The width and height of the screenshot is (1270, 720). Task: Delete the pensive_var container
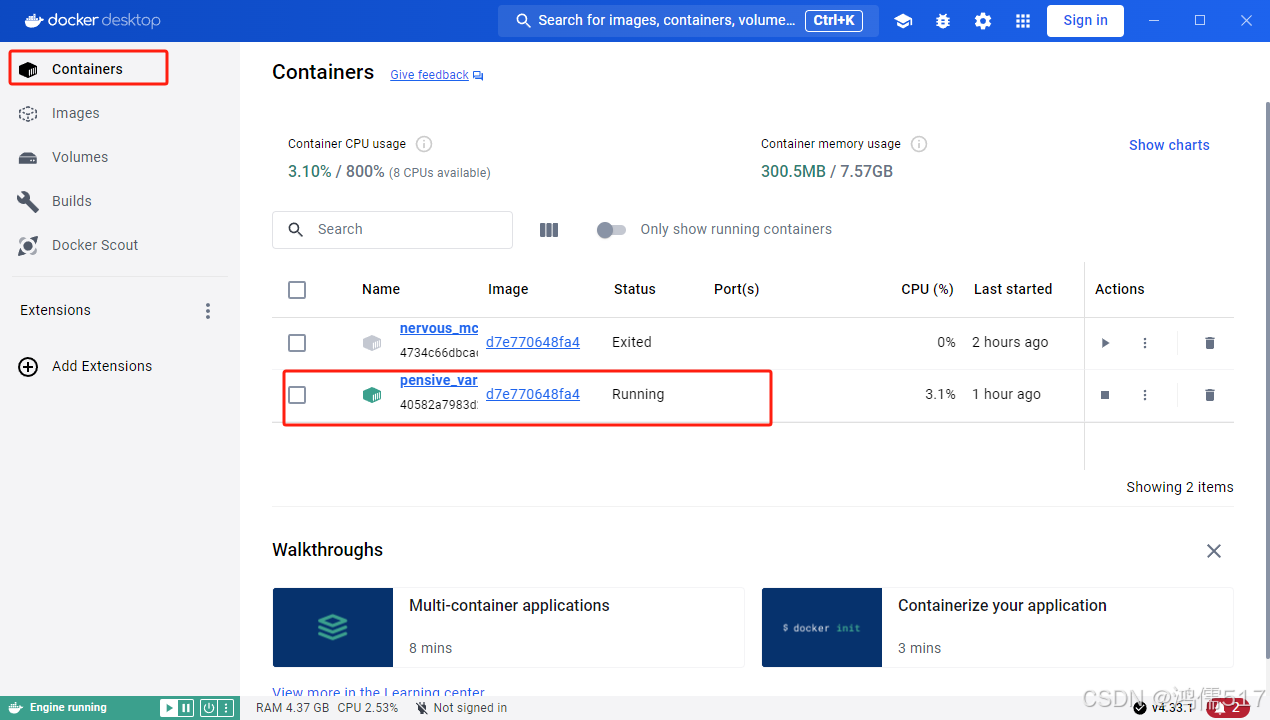pyautogui.click(x=1210, y=395)
